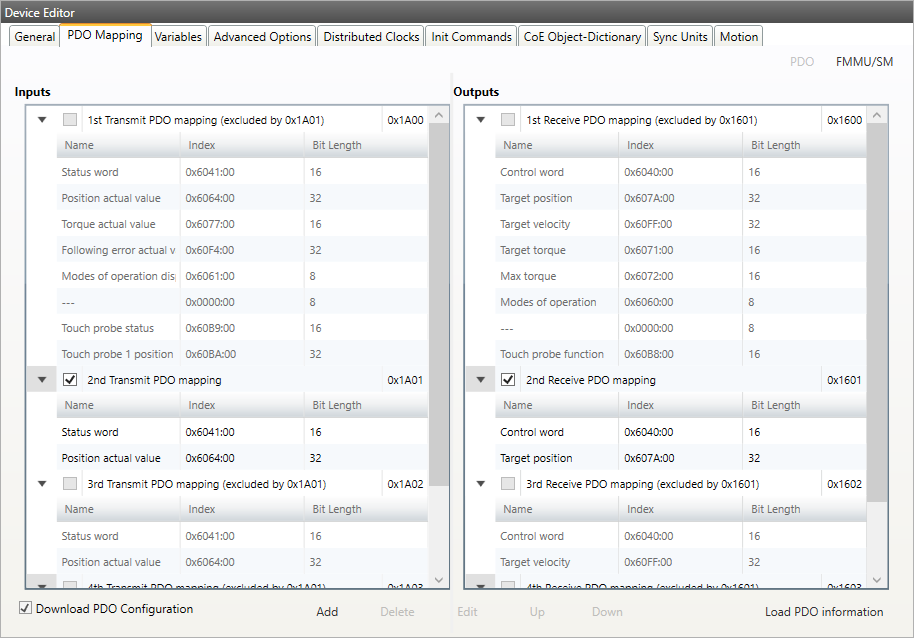
Task: Collapse the 2nd Receive PDO mapping section
Action: [481, 380]
